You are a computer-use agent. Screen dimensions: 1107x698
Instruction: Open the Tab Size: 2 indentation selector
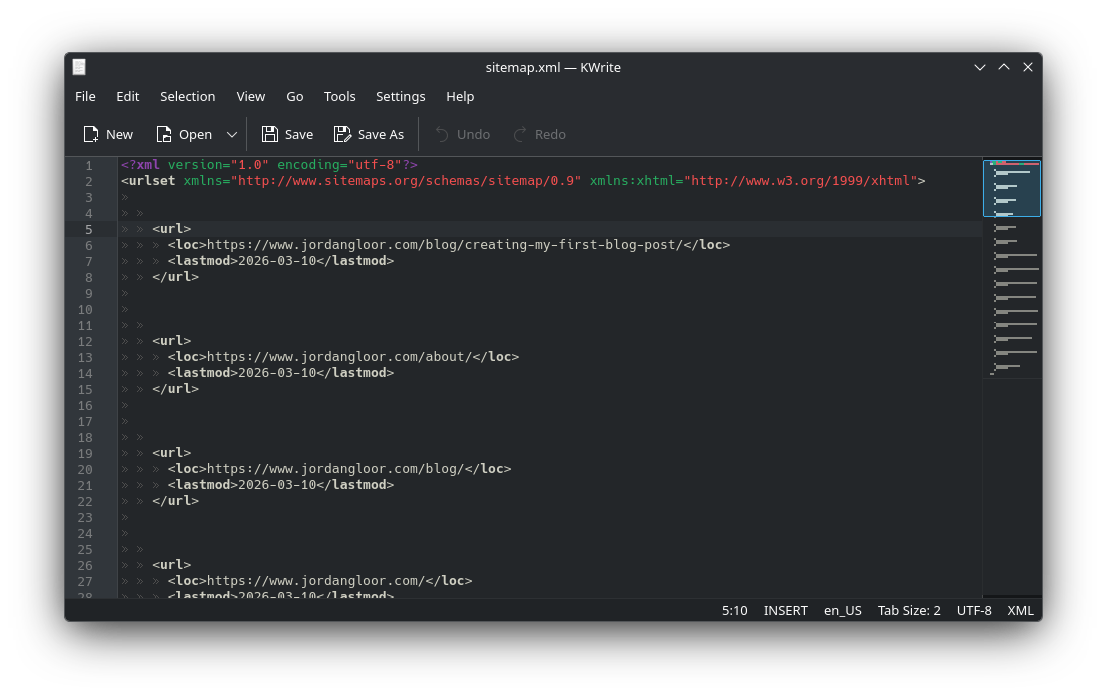tap(909, 610)
